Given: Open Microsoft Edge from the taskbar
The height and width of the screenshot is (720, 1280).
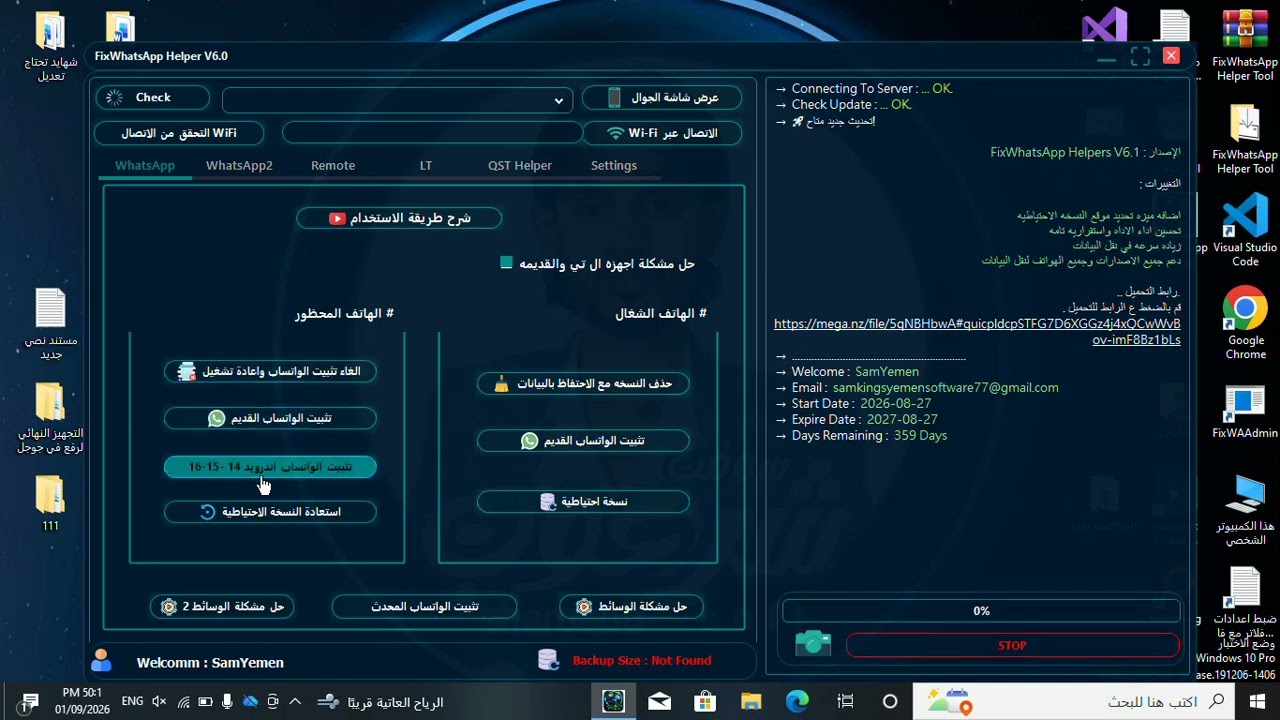Looking at the screenshot, I should click(x=797, y=702).
